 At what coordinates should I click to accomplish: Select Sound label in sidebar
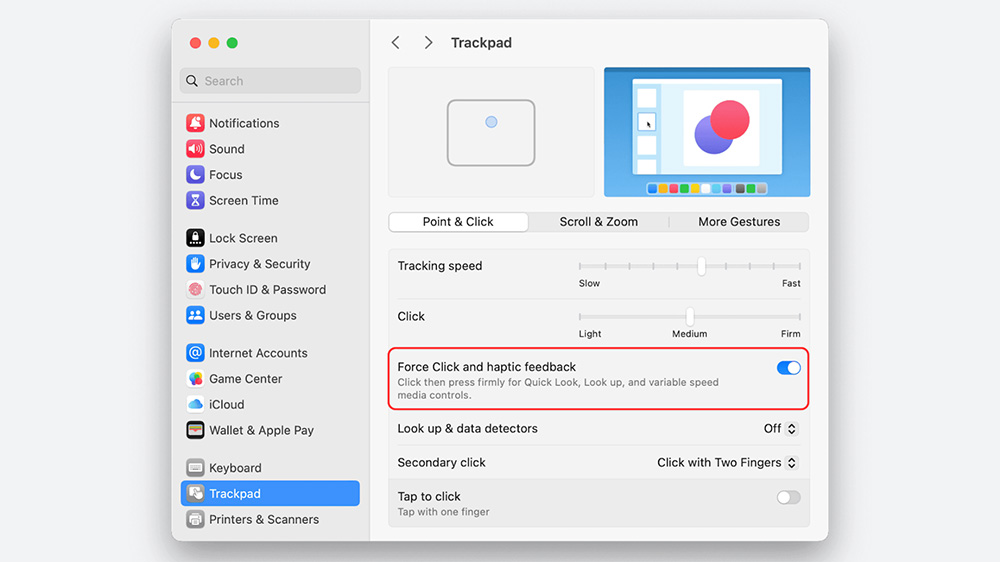point(227,149)
